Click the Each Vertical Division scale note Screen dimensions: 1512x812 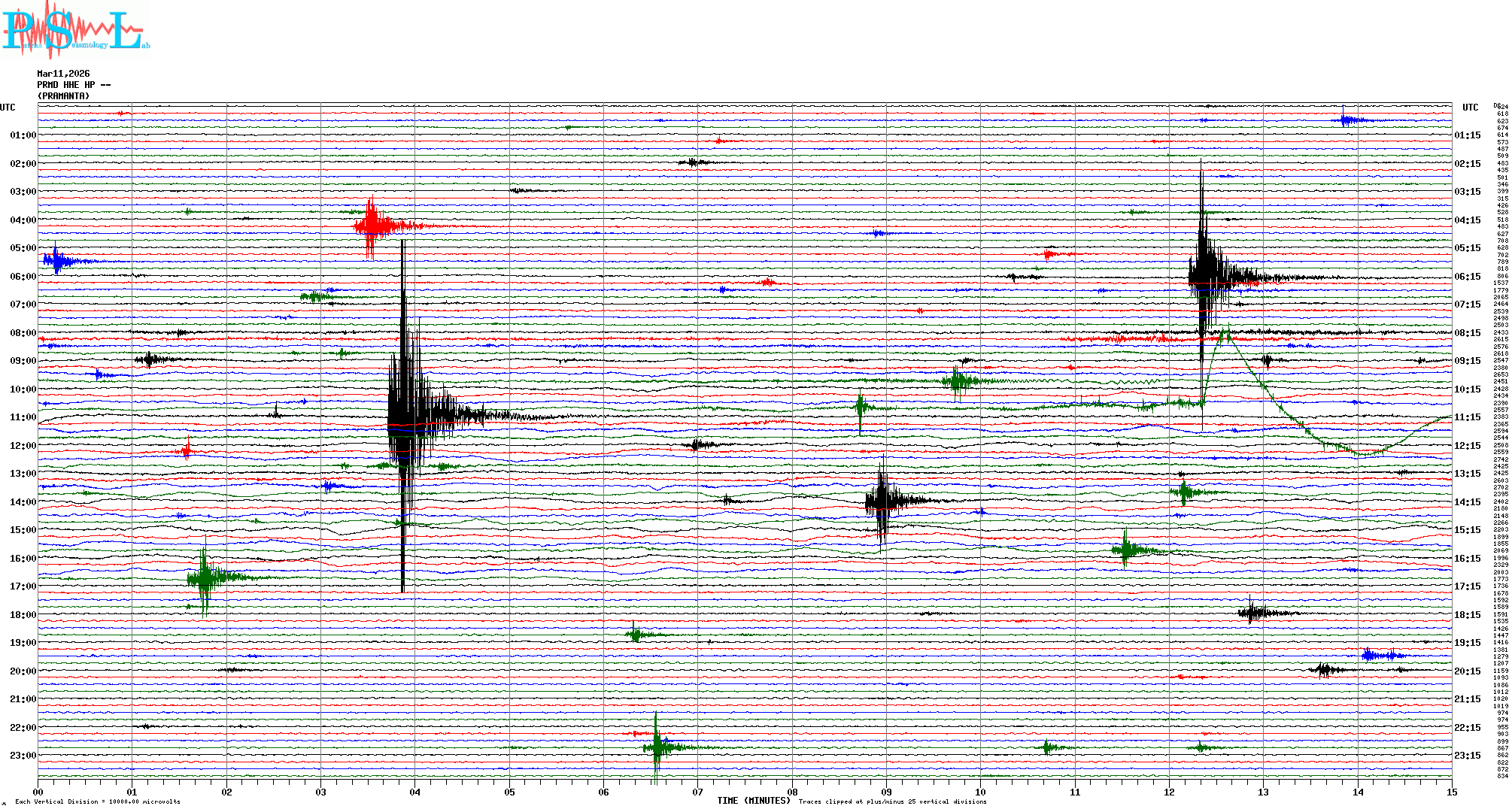pyautogui.click(x=97, y=801)
